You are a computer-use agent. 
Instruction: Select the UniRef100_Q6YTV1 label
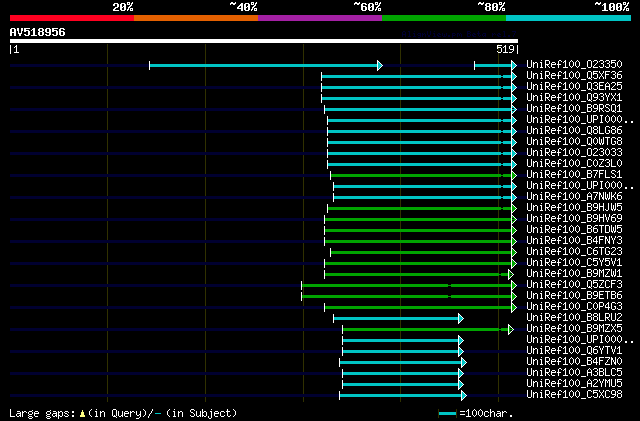pyautogui.click(x=574, y=351)
